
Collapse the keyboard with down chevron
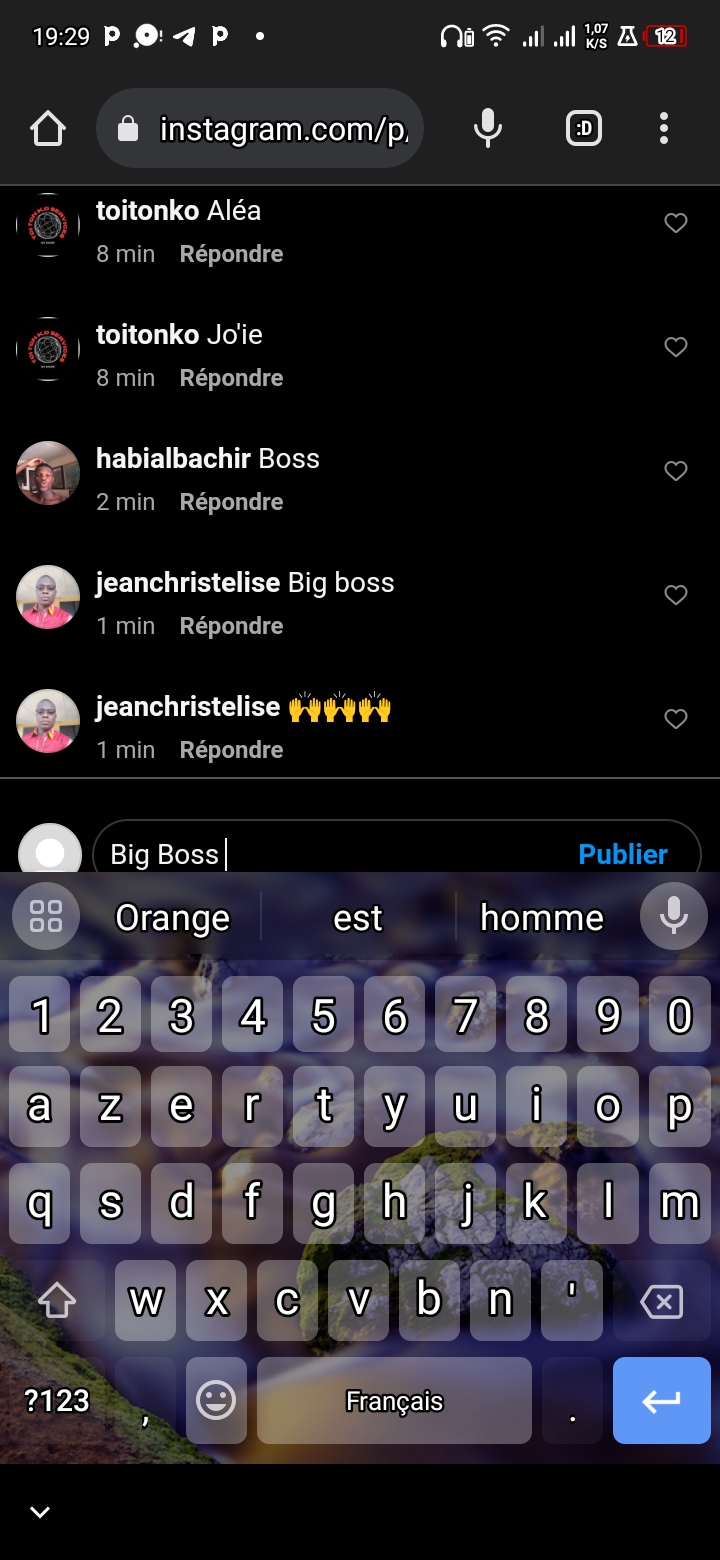tap(40, 1512)
